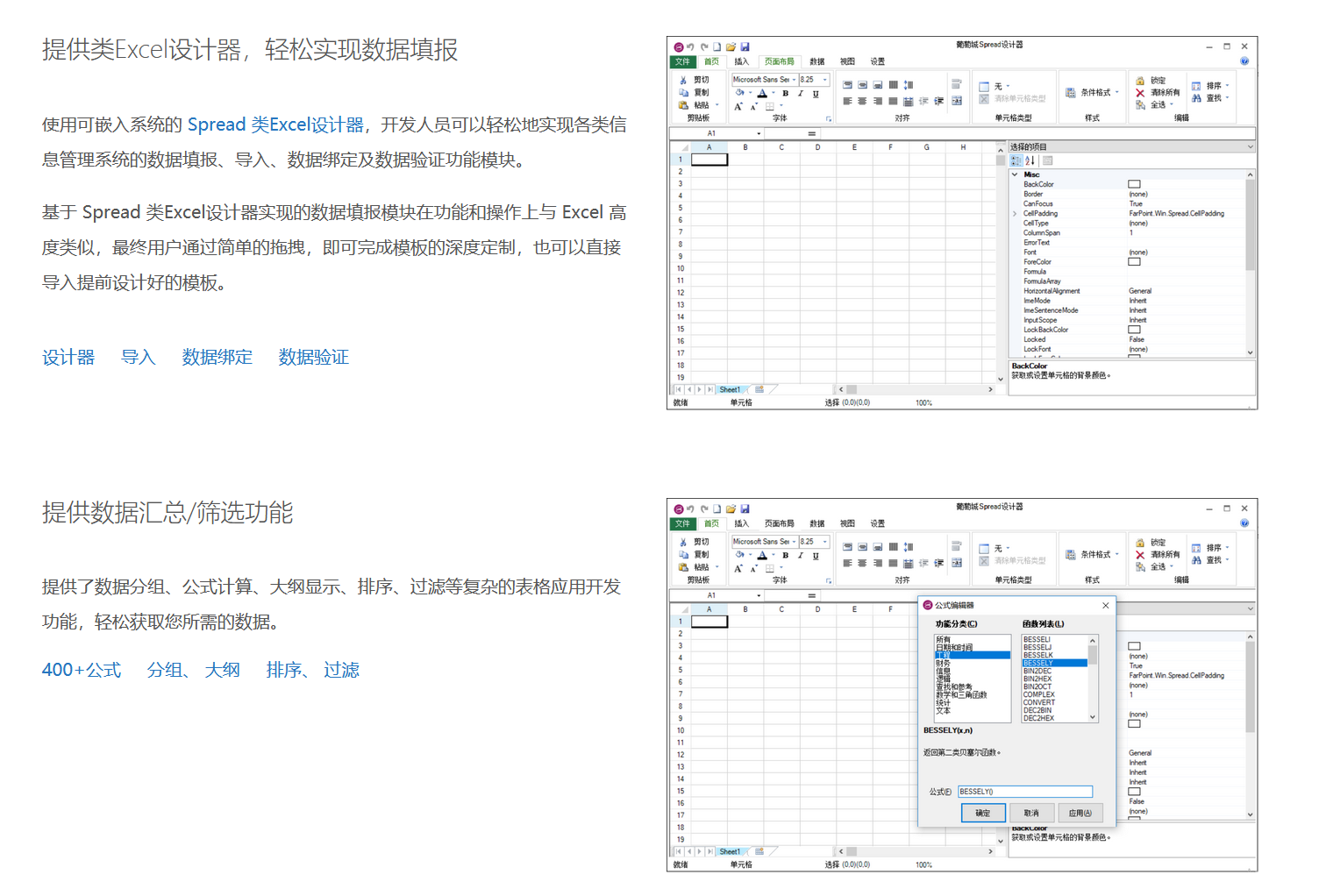Click align right icon in upper designer
This screenshot has height=896, width=1319.
(877, 102)
